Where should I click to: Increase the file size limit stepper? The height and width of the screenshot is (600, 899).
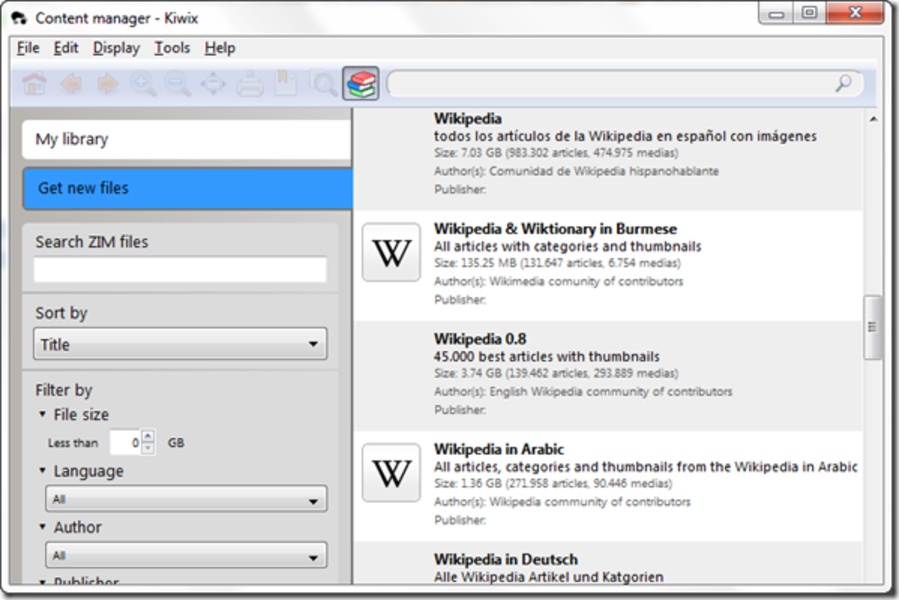point(148,436)
